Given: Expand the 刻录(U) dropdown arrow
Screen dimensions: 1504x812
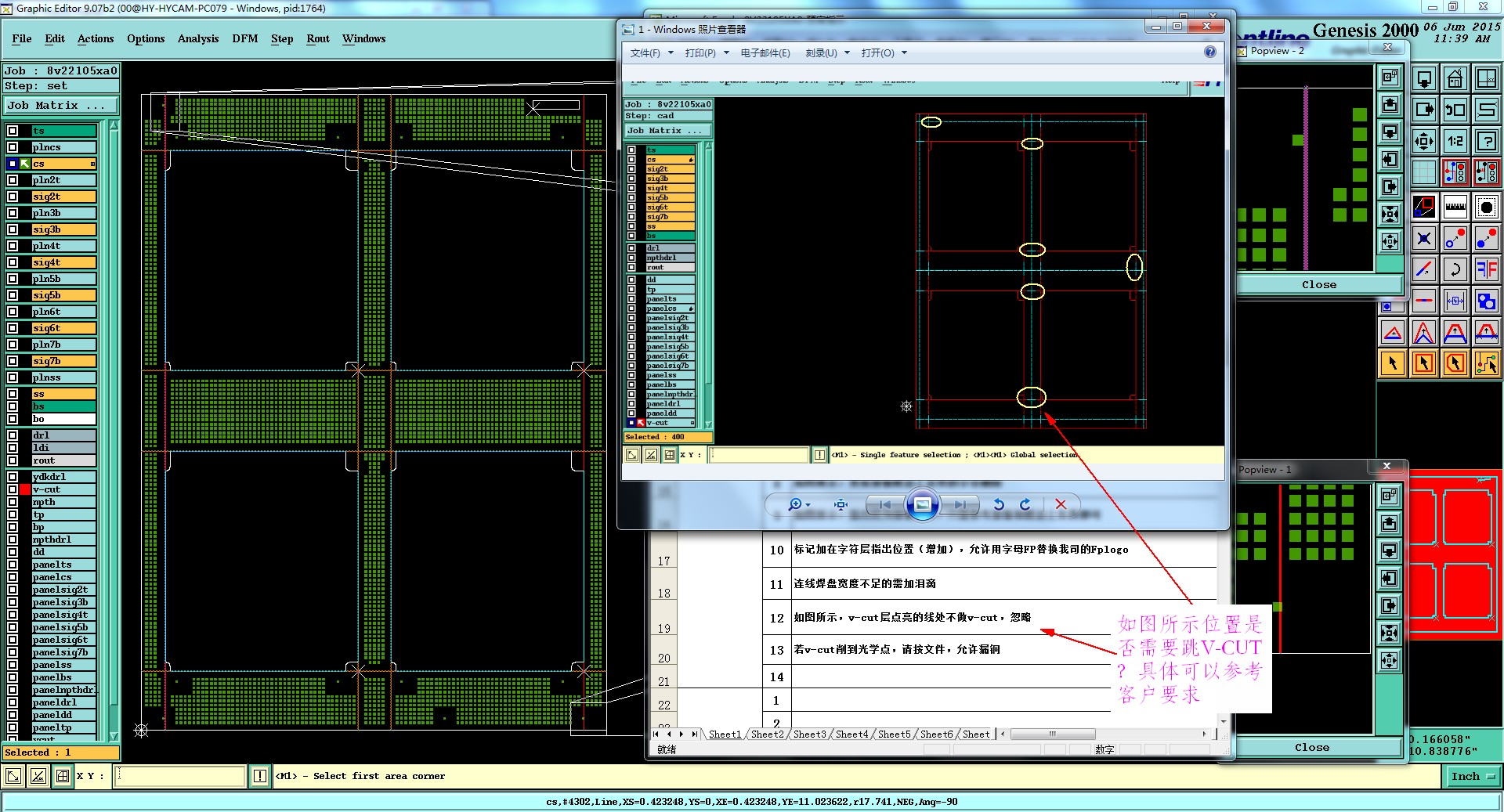Looking at the screenshot, I should pyautogui.click(x=847, y=53).
